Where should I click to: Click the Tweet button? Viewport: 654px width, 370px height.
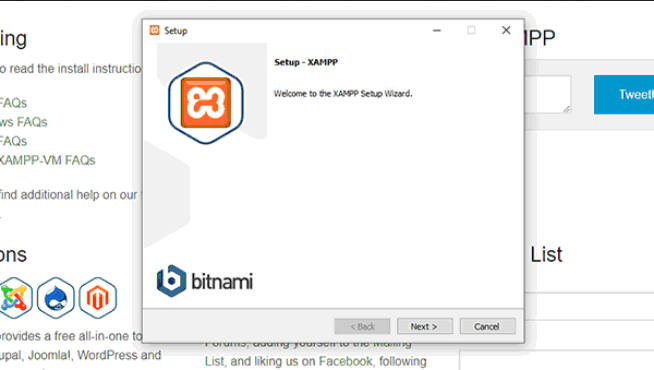point(624,94)
